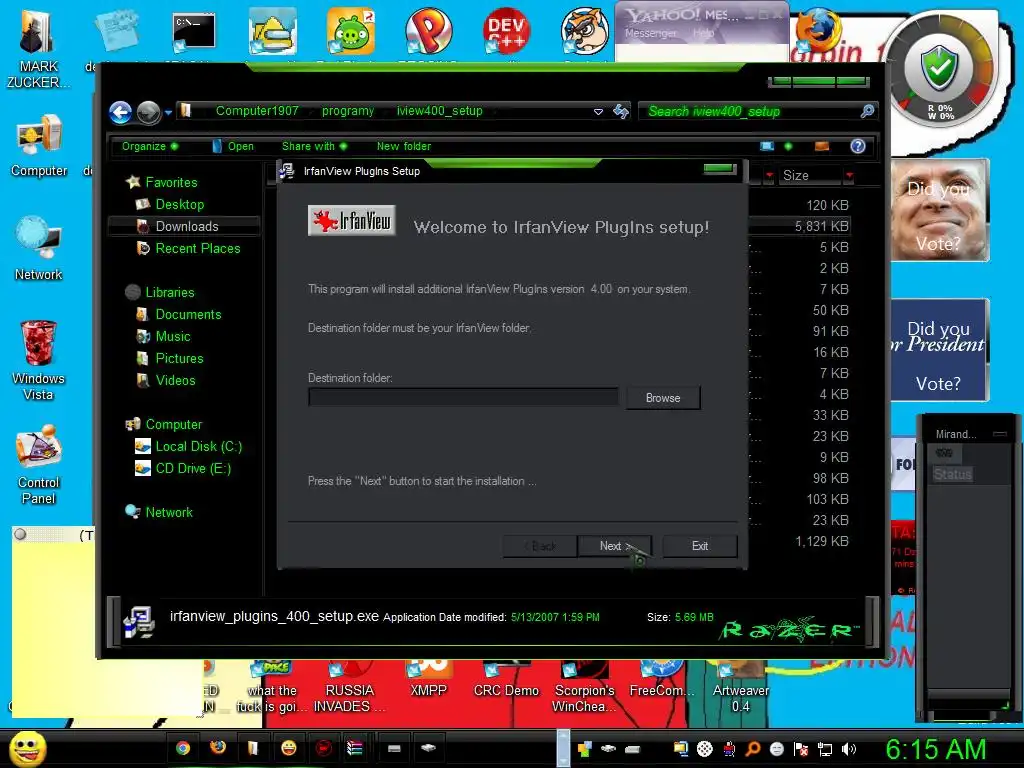Open the Organize menu

point(150,146)
